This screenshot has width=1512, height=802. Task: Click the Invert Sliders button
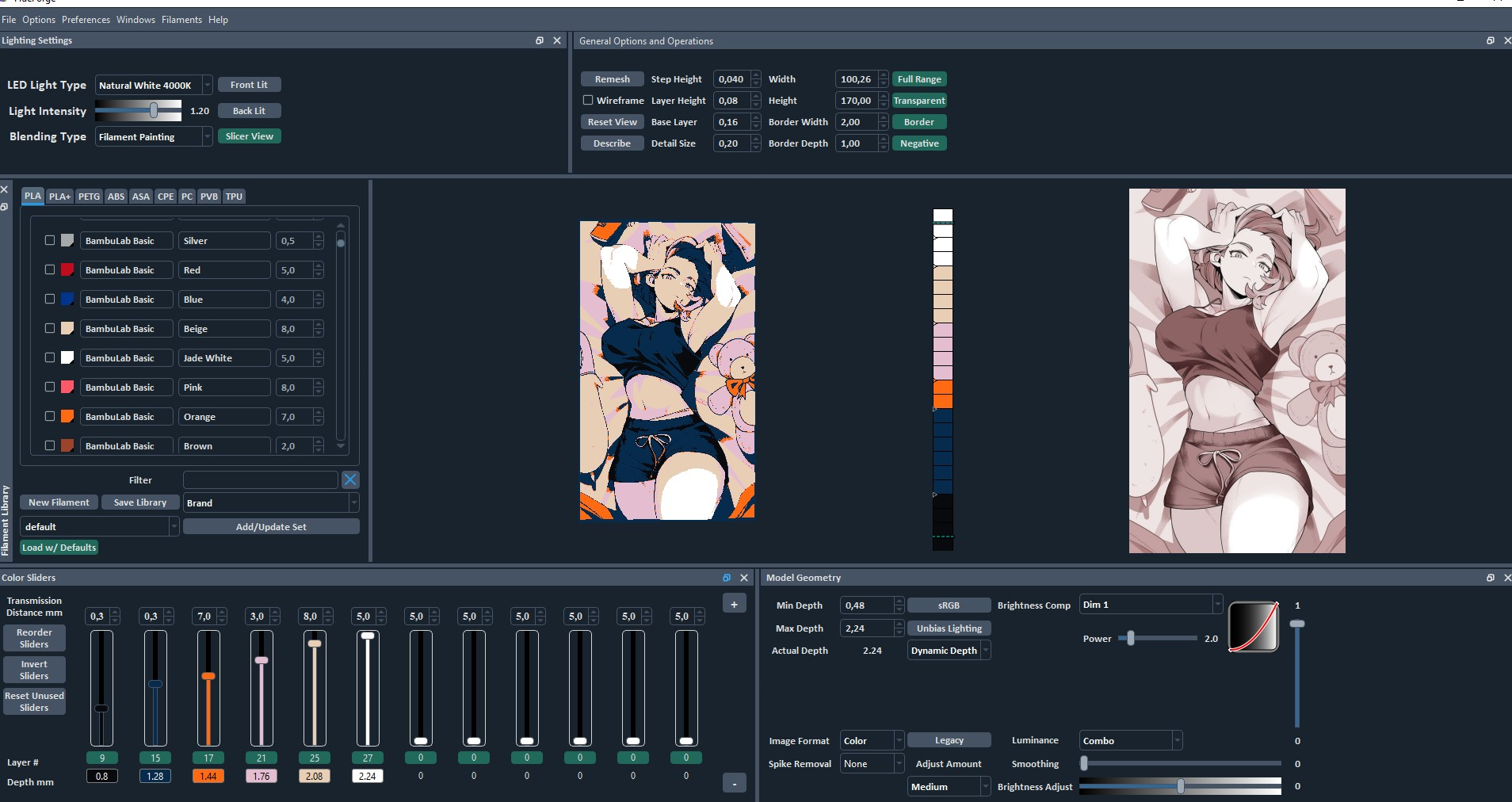[x=34, y=670]
